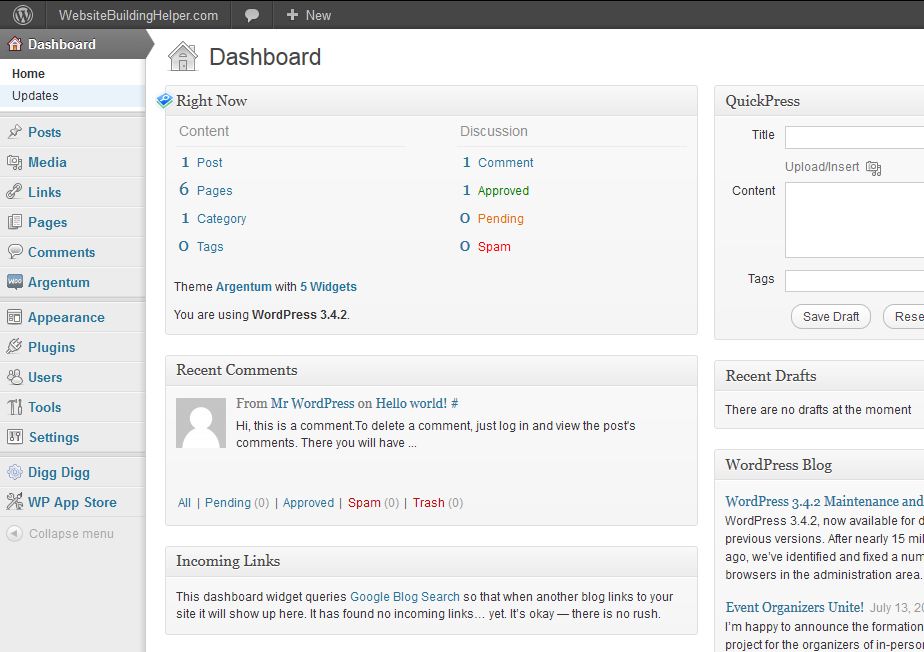
Task: Click the Upload/Insert media icon in QuickPress
Action: click(873, 168)
